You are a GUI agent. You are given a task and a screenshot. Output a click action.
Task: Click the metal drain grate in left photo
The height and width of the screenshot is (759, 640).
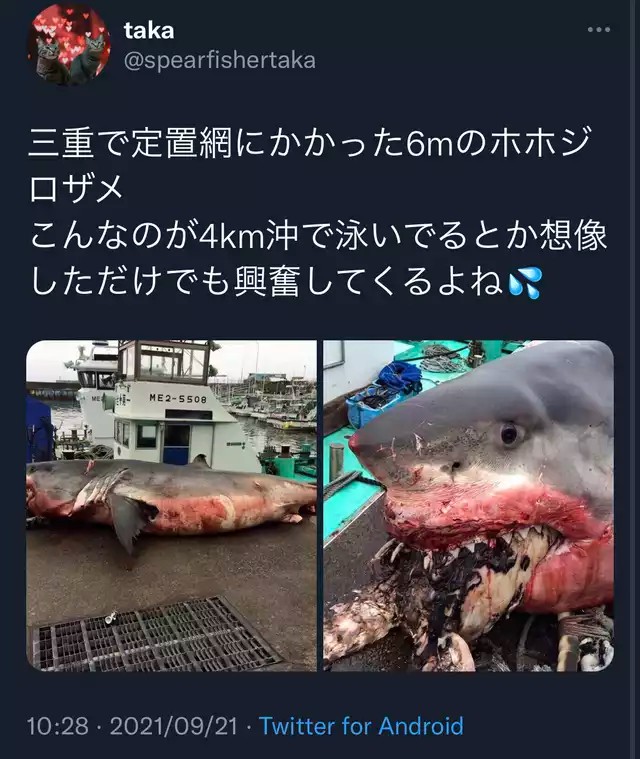point(155,635)
